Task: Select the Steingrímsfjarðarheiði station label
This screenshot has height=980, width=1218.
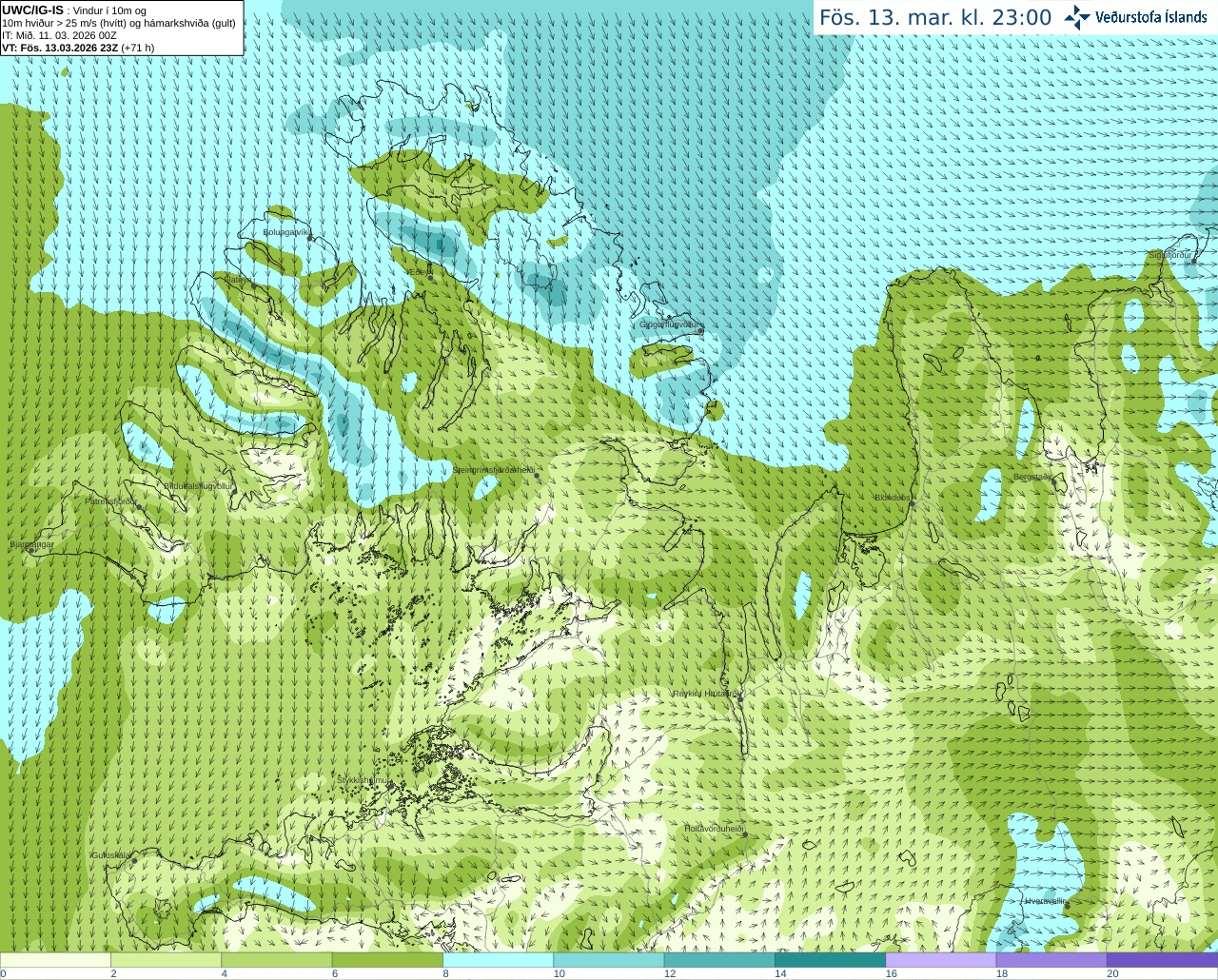Action: coord(493,470)
